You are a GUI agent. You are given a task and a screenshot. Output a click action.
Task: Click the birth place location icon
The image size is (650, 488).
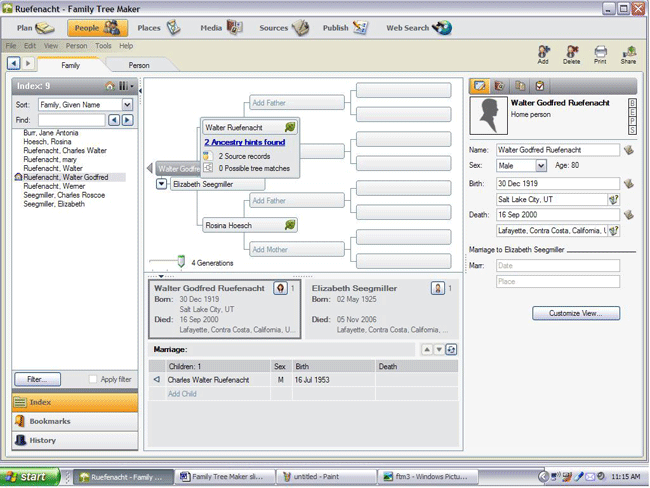click(x=614, y=199)
